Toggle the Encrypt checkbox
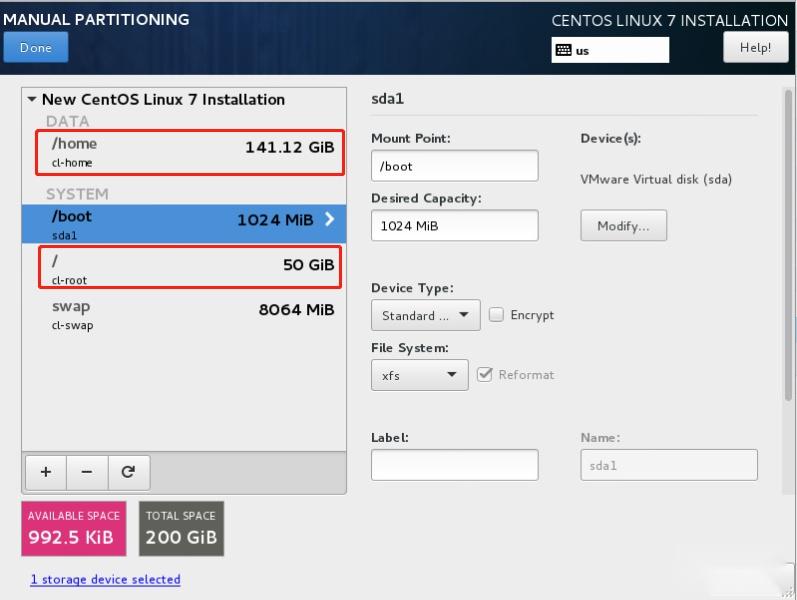Viewport: 797px width, 600px height. click(496, 315)
